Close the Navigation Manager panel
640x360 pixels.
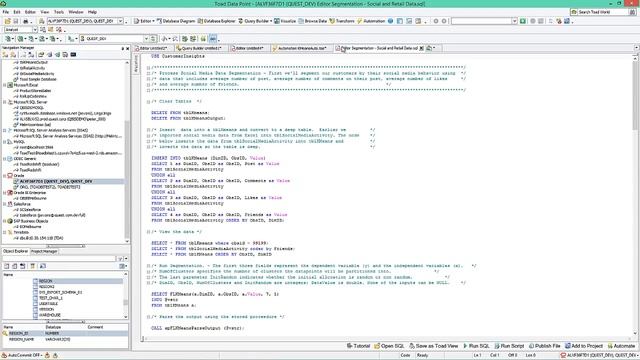127,48
